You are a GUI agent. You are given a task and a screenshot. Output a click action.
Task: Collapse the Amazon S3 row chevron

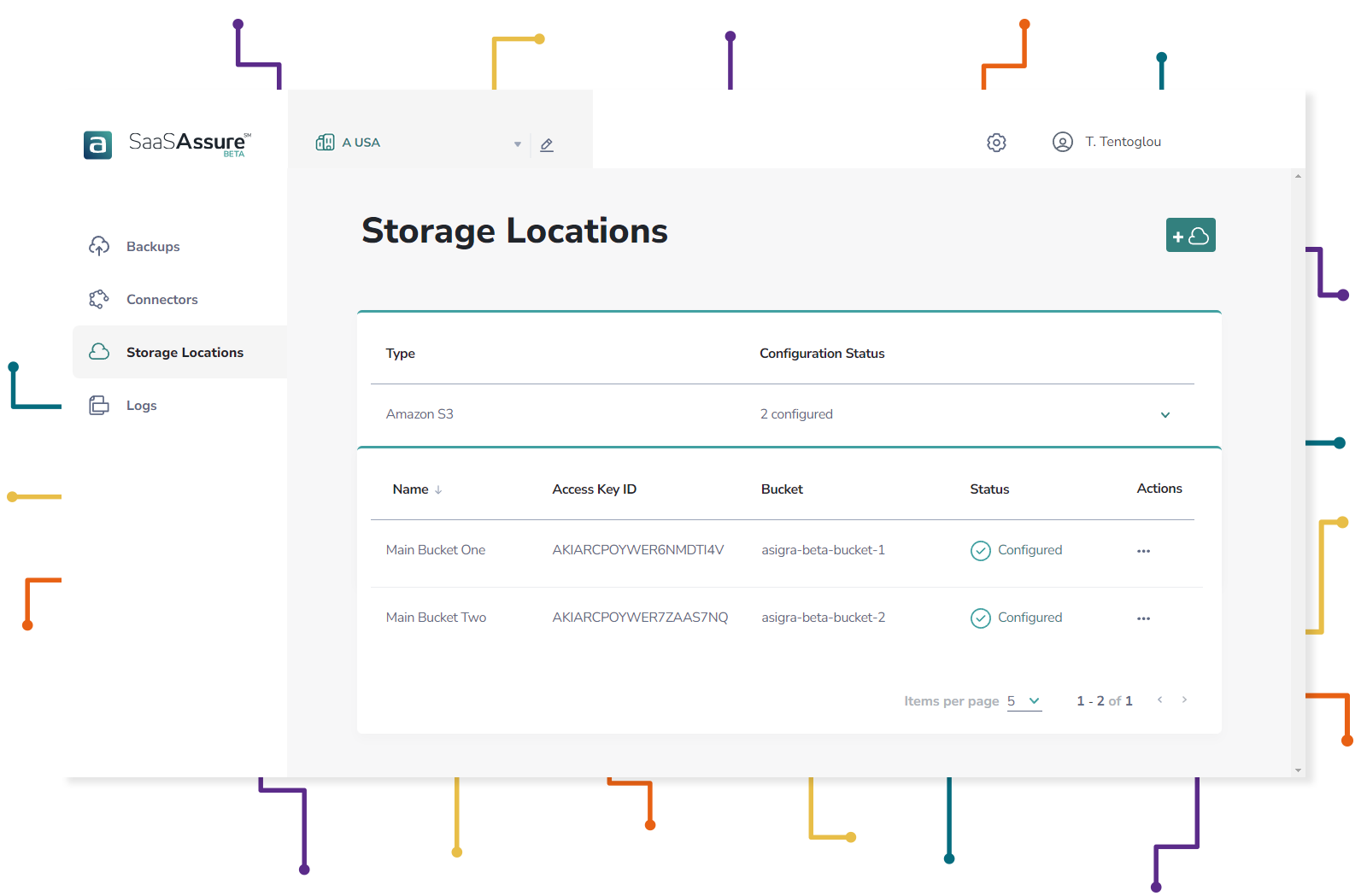click(x=1165, y=415)
